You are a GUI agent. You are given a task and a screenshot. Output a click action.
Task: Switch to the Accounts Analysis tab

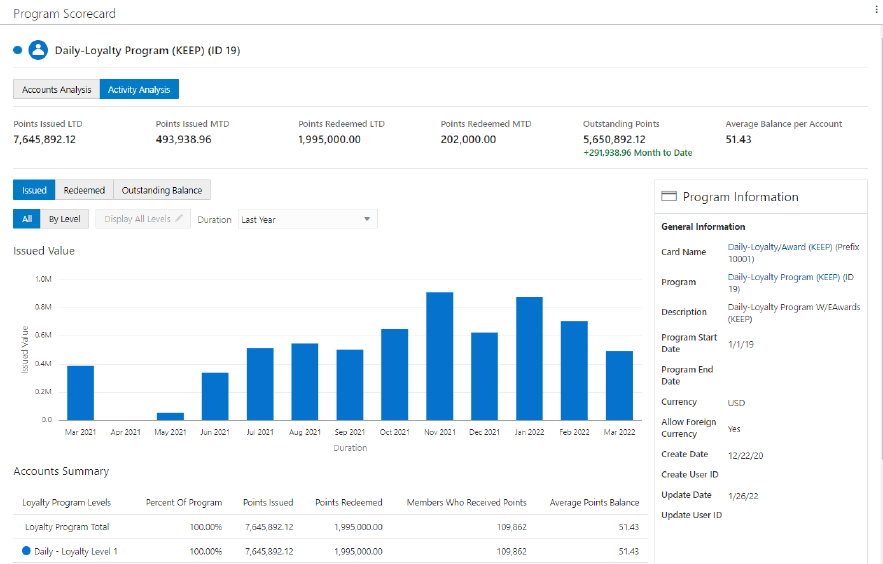(56, 89)
